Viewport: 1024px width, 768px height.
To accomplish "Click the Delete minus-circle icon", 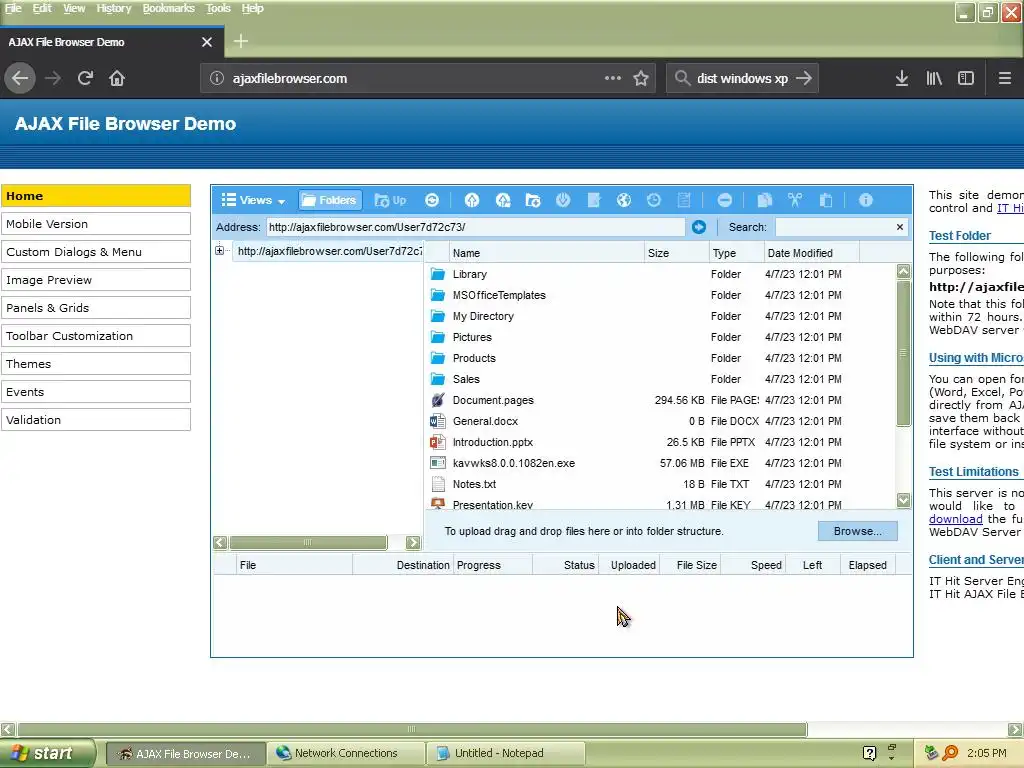I will (724, 200).
